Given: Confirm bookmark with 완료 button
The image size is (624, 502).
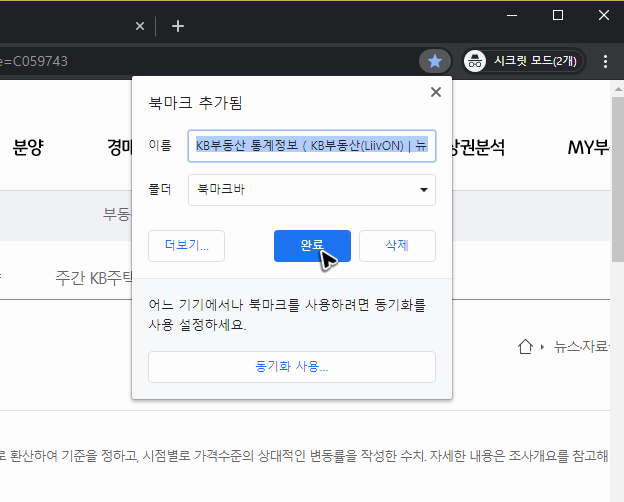Looking at the screenshot, I should point(312,246).
